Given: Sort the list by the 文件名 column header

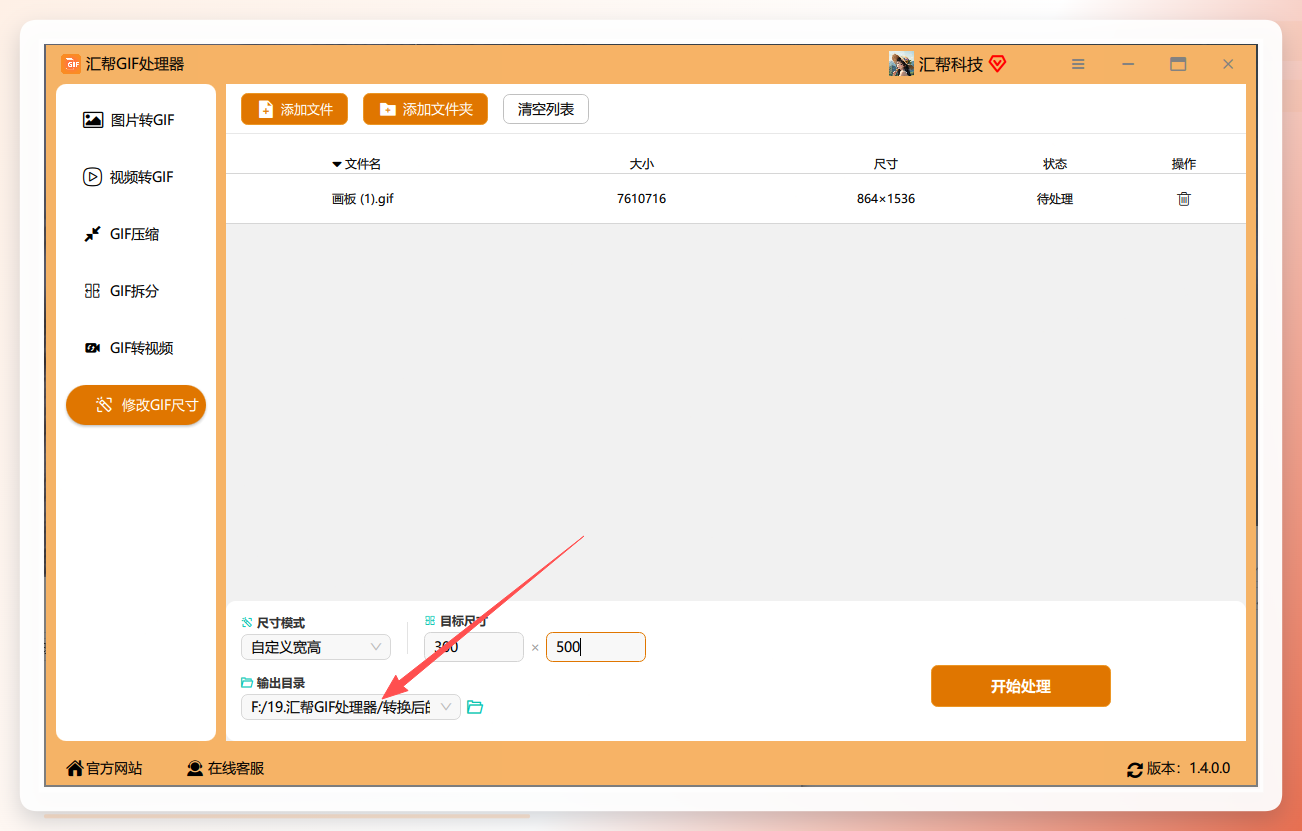Looking at the screenshot, I should [356, 164].
